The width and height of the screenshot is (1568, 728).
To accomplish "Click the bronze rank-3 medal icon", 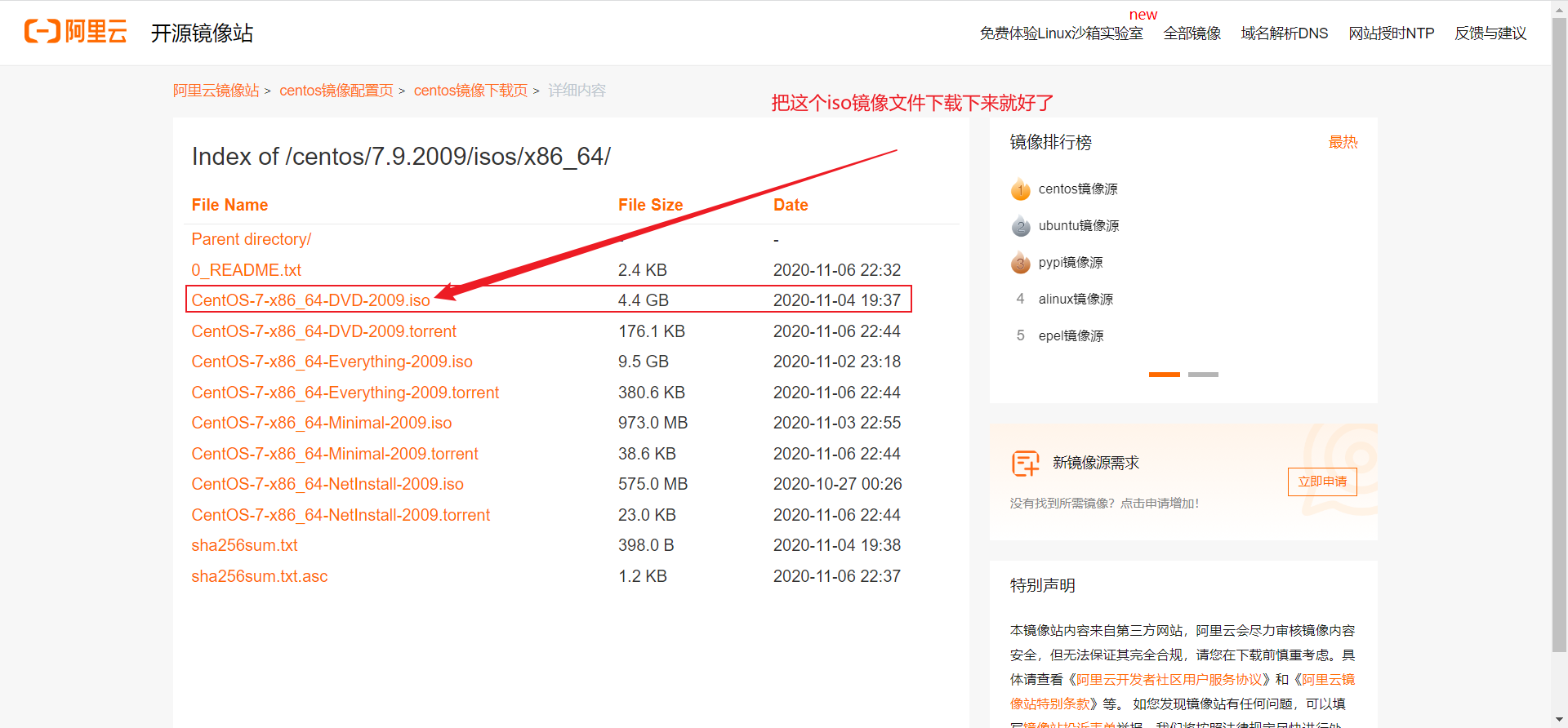I will click(x=1021, y=263).
